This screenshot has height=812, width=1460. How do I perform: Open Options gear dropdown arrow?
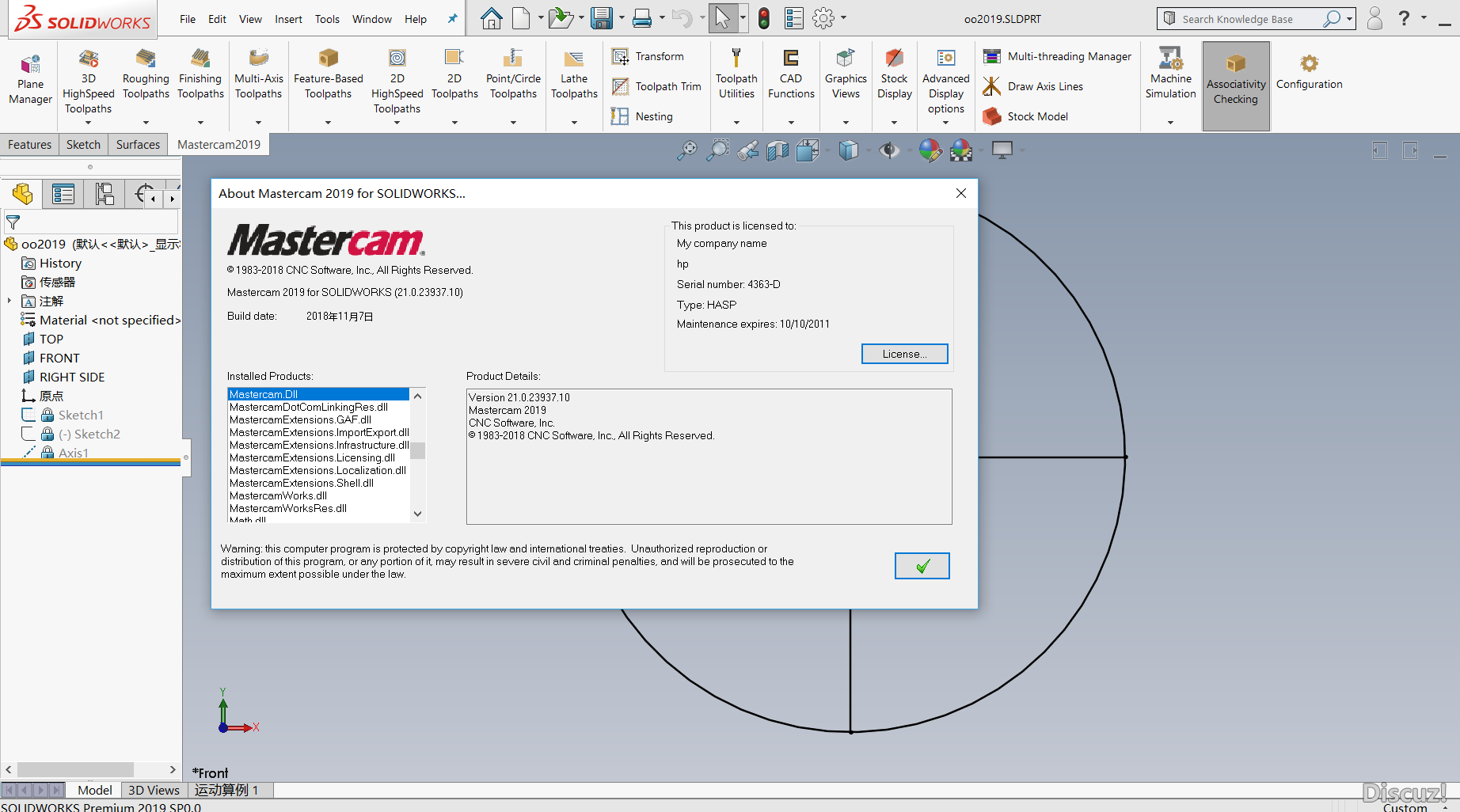coord(843,18)
